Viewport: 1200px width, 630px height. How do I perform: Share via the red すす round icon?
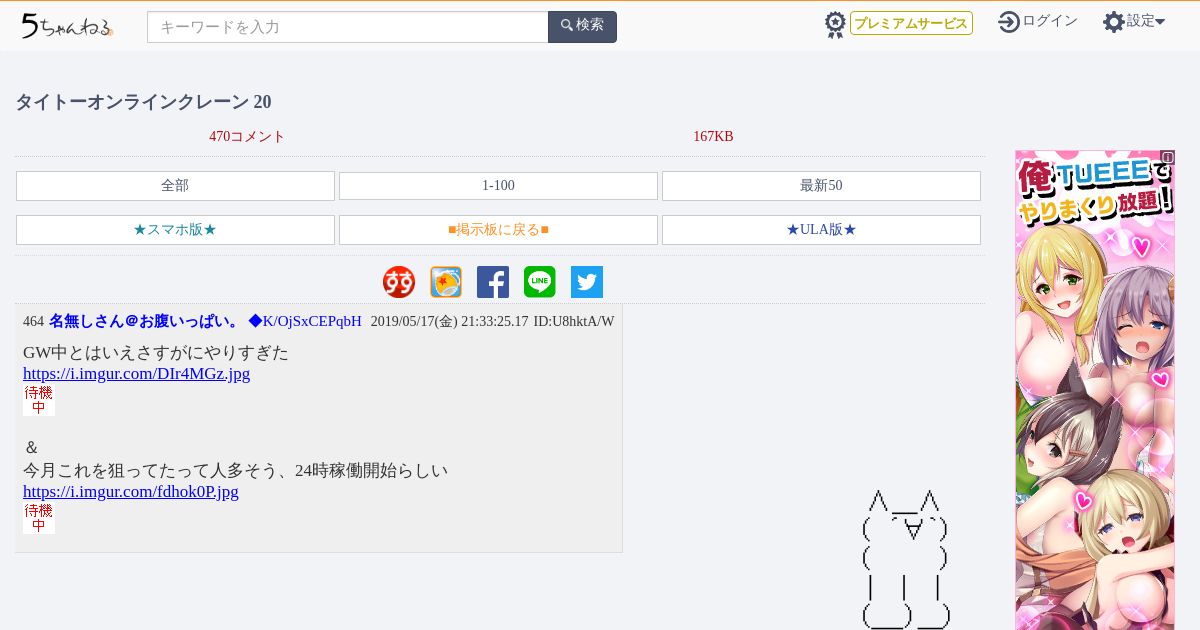399,282
